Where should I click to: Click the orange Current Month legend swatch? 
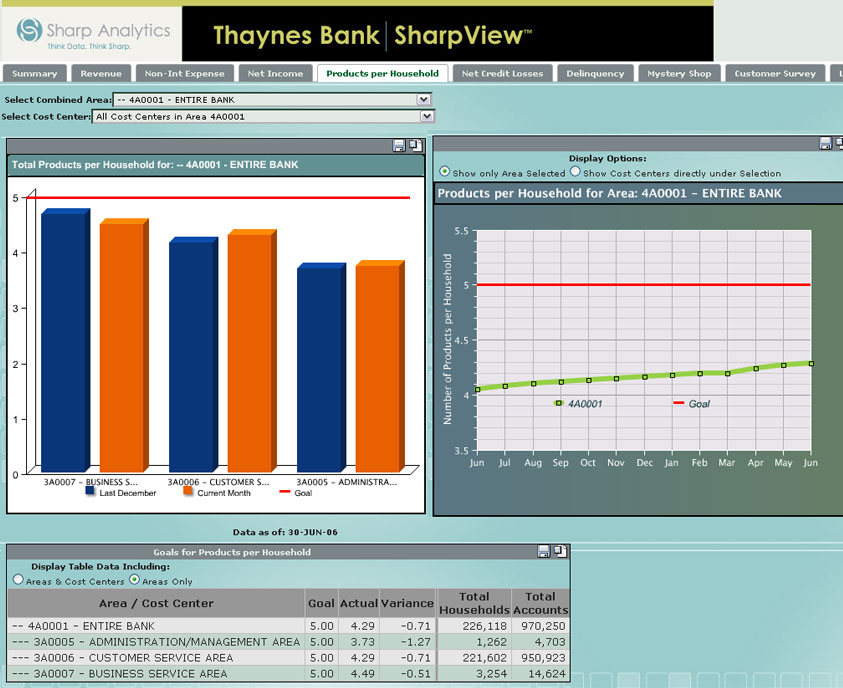pyautogui.click(x=189, y=492)
